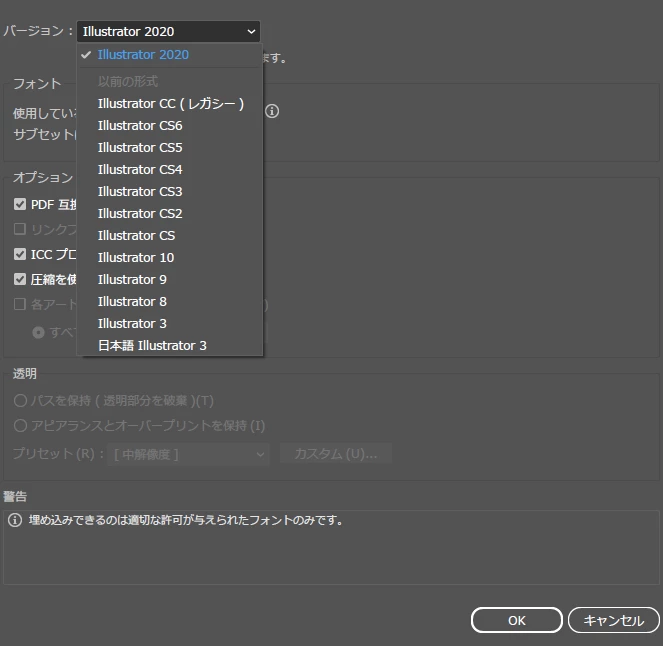Toggle the 圧縮を使用 checkbox
Image resolution: width=663 pixels, height=646 pixels.
[20, 279]
